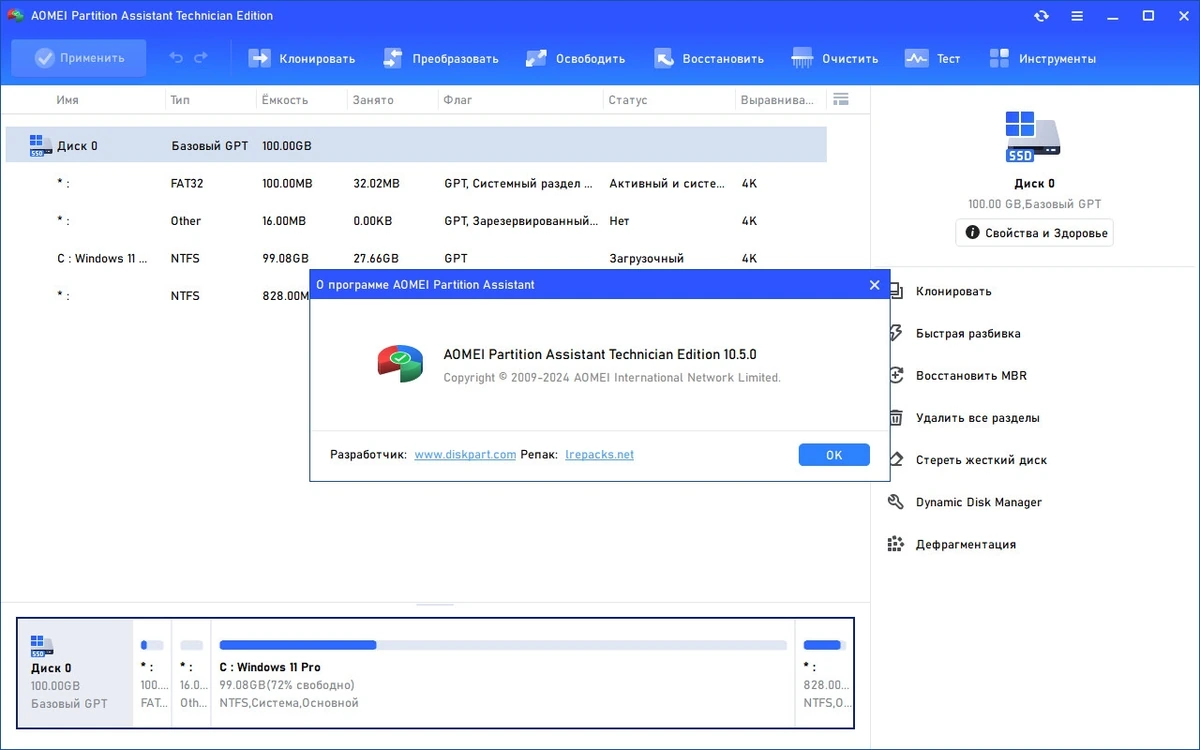Select Диск 0 block in disk map
Screen dimensions: 1200x750
click(75, 673)
